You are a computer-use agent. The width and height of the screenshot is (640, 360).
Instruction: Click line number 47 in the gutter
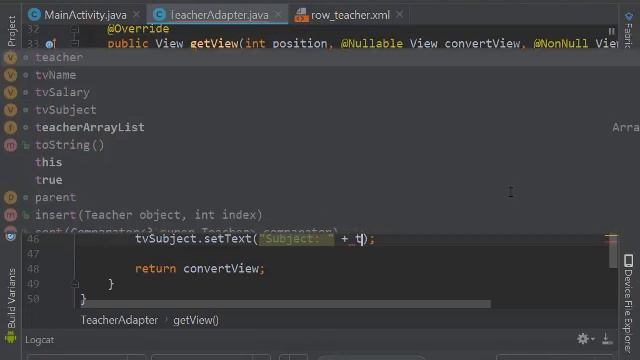coord(33,254)
